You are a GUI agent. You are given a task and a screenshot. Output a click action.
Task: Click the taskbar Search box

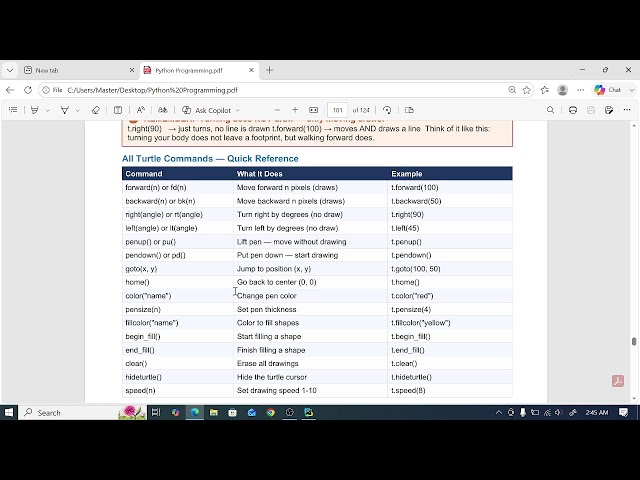pyautogui.click(x=82, y=413)
